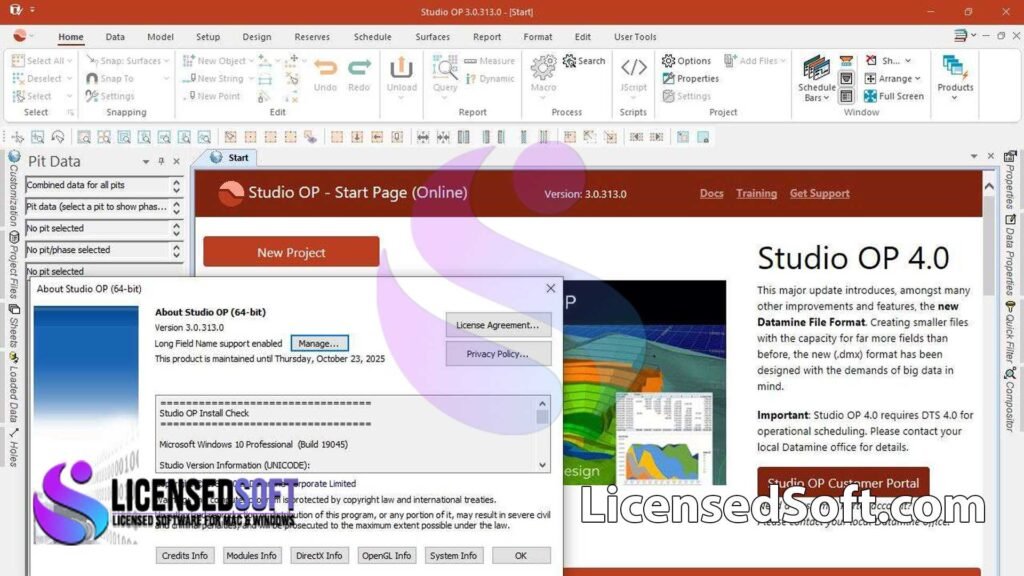Open the Data ribbon tab
1024x576 pixels.
115,37
